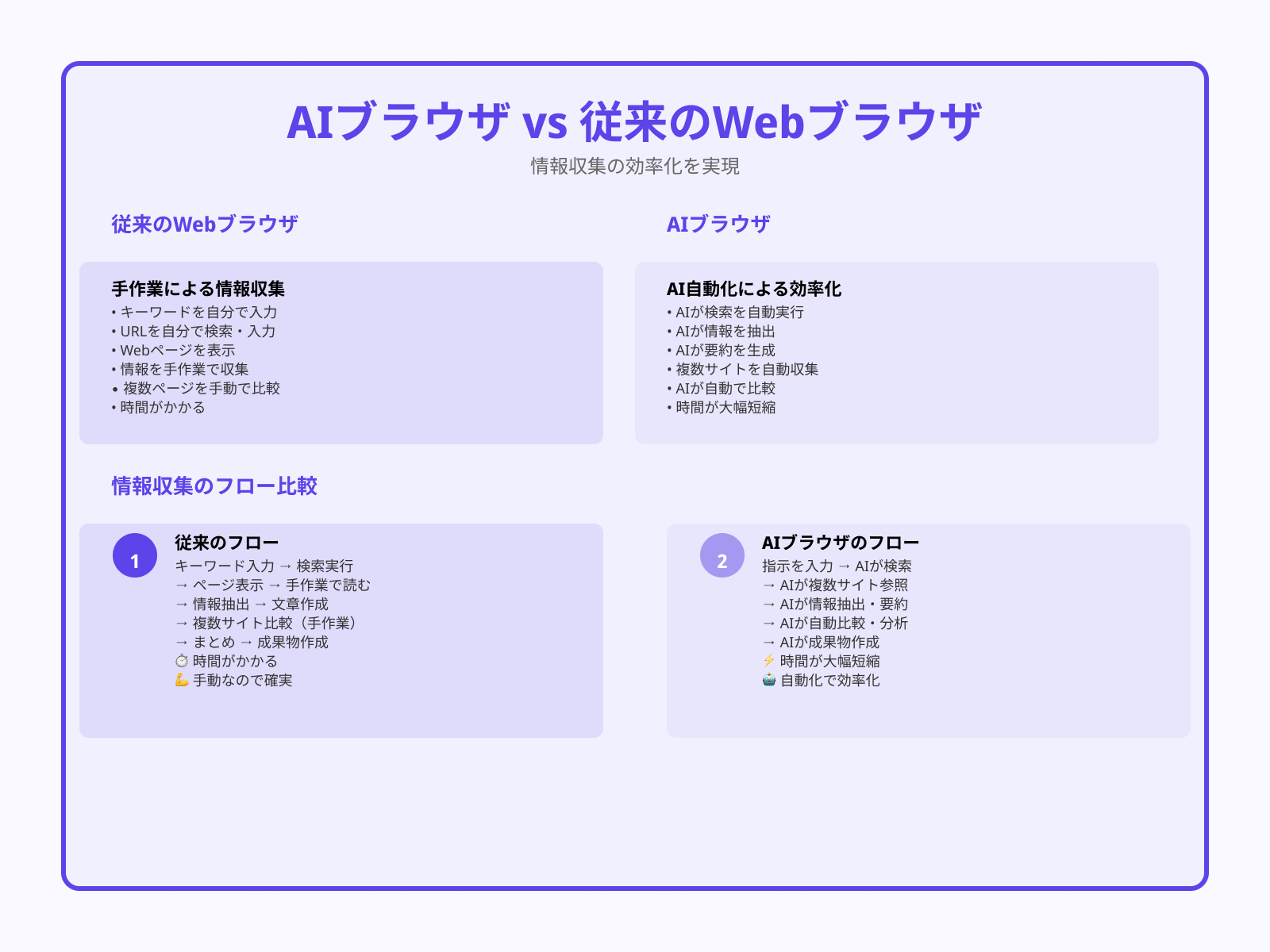Toggle the 情報を手作業で収集 list item
The height and width of the screenshot is (952, 1270).
pos(182,369)
